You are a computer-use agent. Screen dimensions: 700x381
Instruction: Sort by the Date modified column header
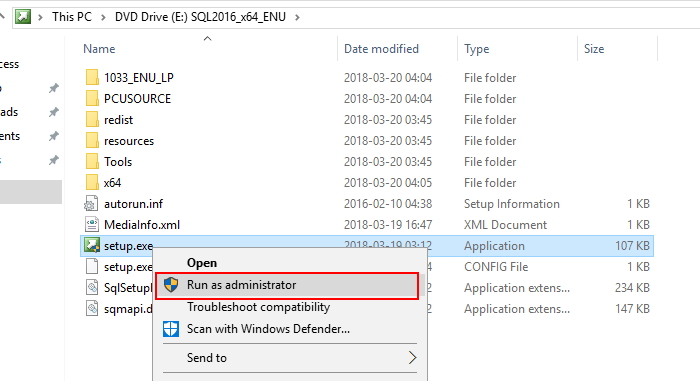coord(381,49)
